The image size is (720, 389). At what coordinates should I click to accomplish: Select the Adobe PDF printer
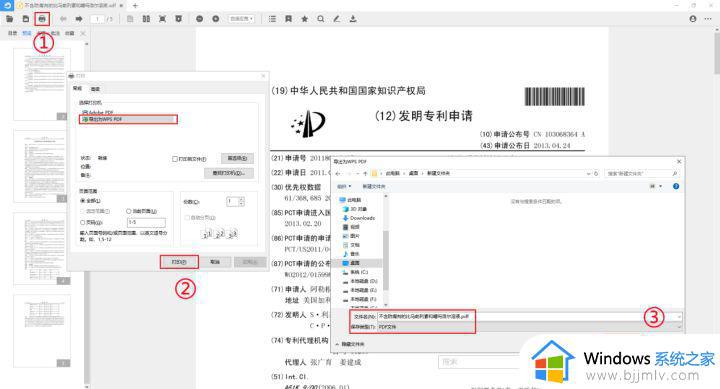[x=97, y=112]
